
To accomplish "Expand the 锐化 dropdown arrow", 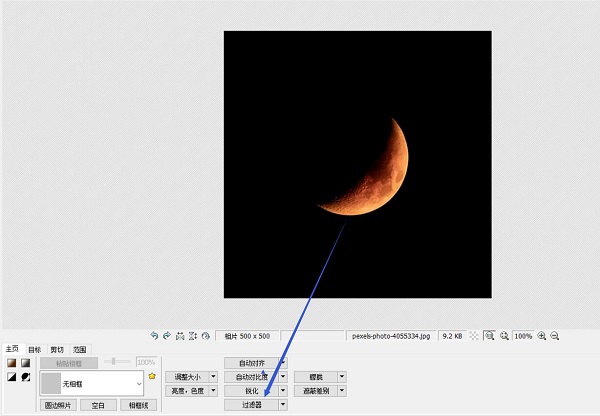I will tap(283, 391).
